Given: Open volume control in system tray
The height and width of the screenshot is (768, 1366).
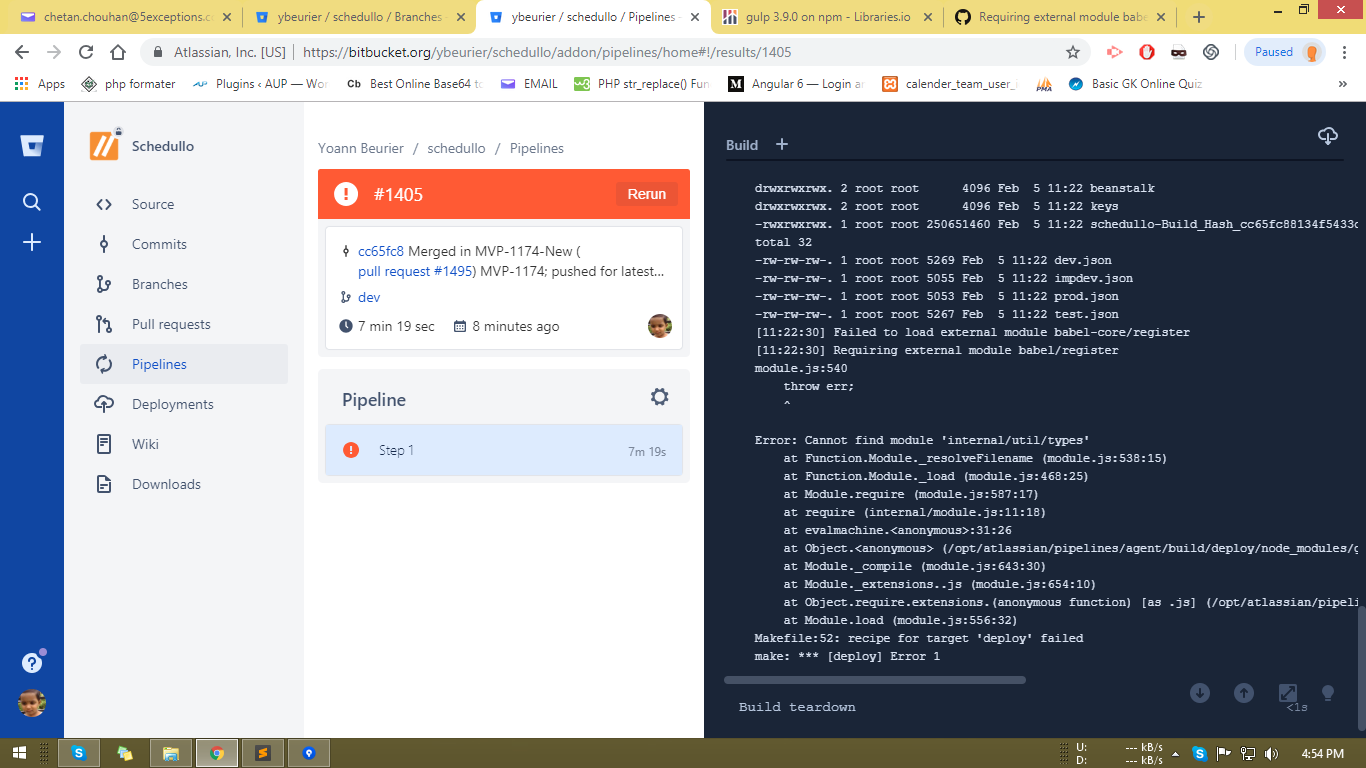Looking at the screenshot, I should click(1272, 753).
